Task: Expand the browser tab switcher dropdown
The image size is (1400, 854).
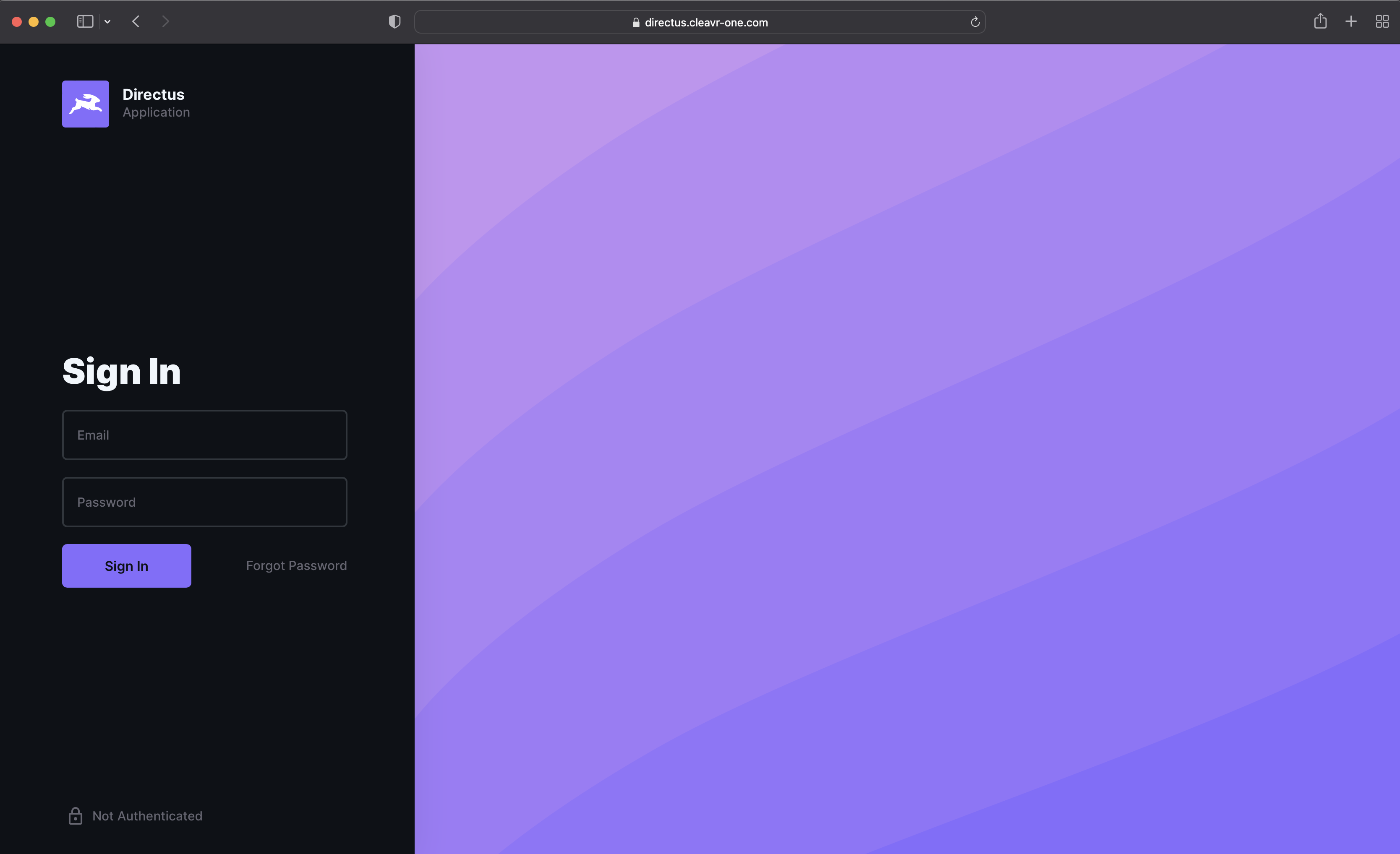Action: coord(108,22)
